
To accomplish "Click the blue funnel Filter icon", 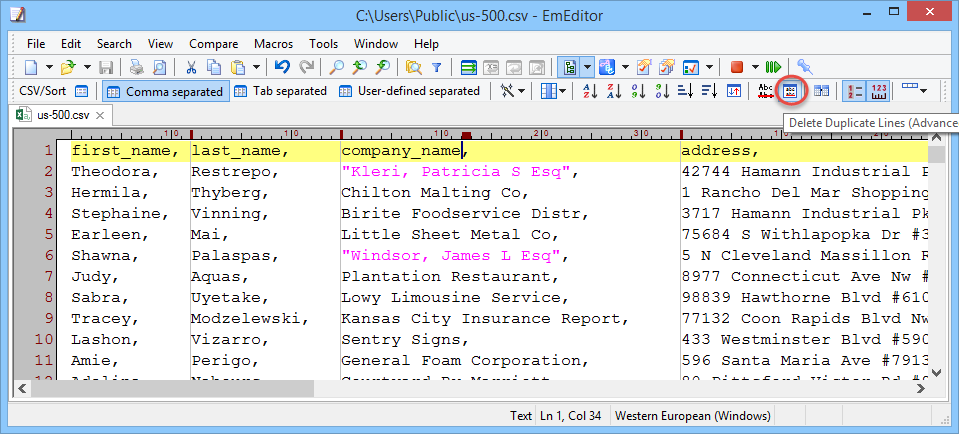I will tap(437, 67).
